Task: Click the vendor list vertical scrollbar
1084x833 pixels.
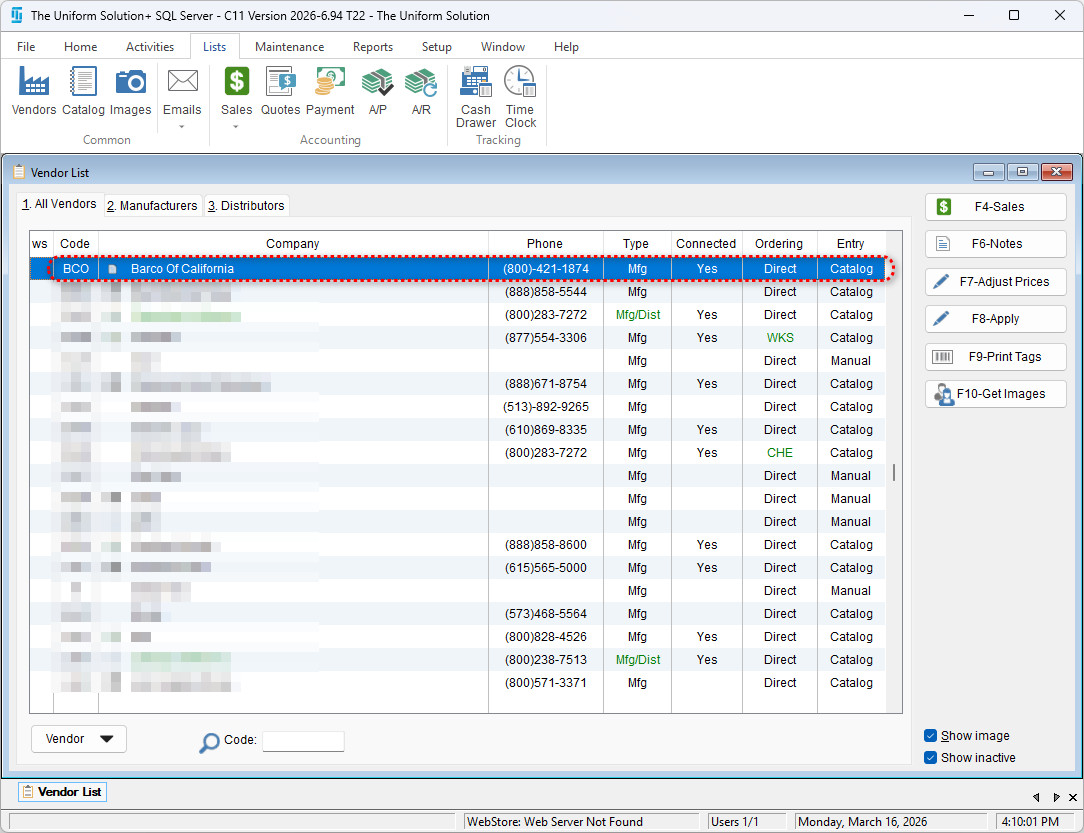Action: point(893,472)
